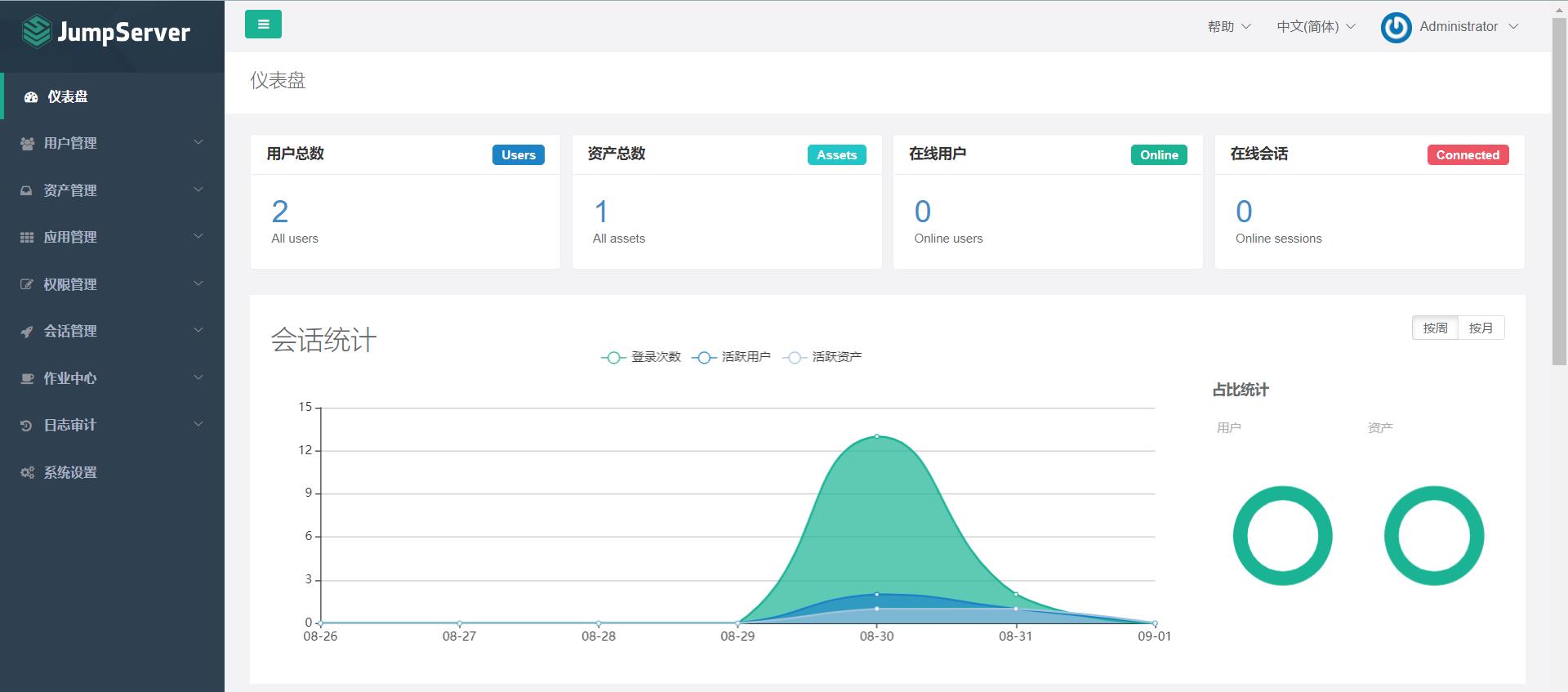Click the 会话管理 rocket icon
Viewport: 1568px width, 692px height.
click(x=27, y=332)
